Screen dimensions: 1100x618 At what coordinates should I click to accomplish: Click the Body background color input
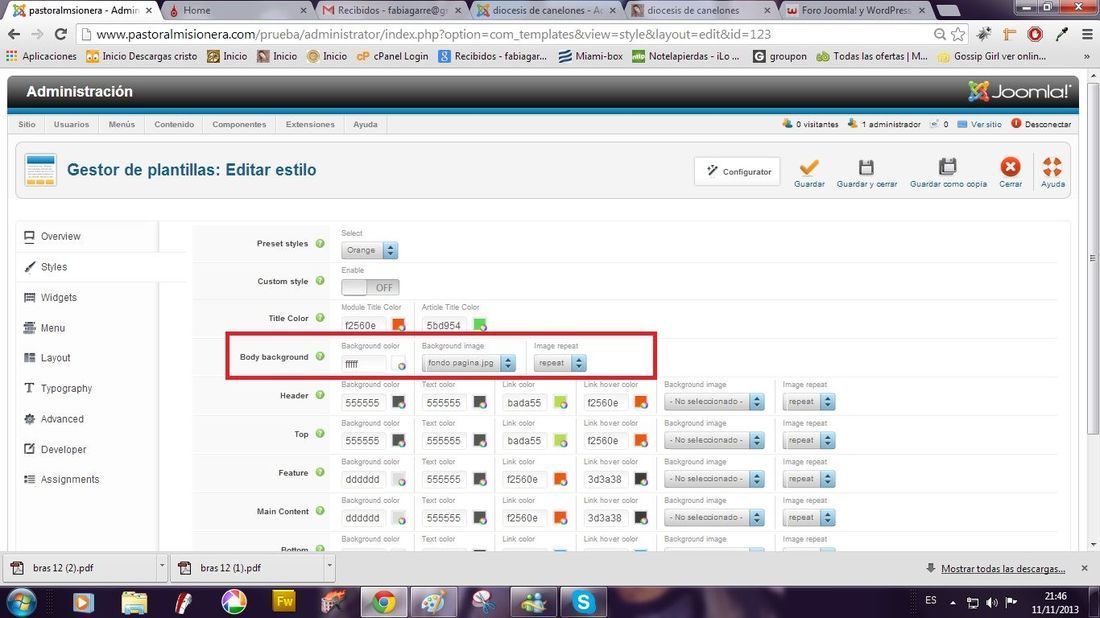pyautogui.click(x=363, y=364)
